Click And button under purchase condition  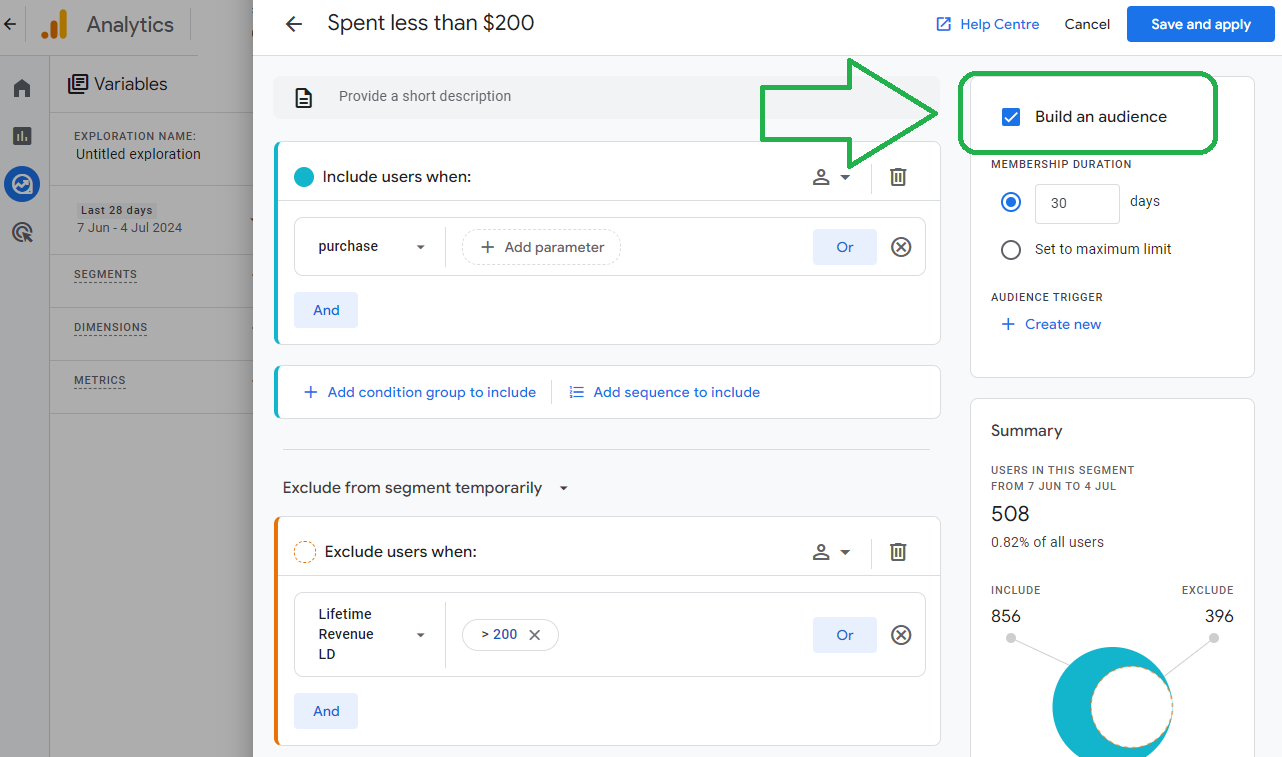click(326, 310)
